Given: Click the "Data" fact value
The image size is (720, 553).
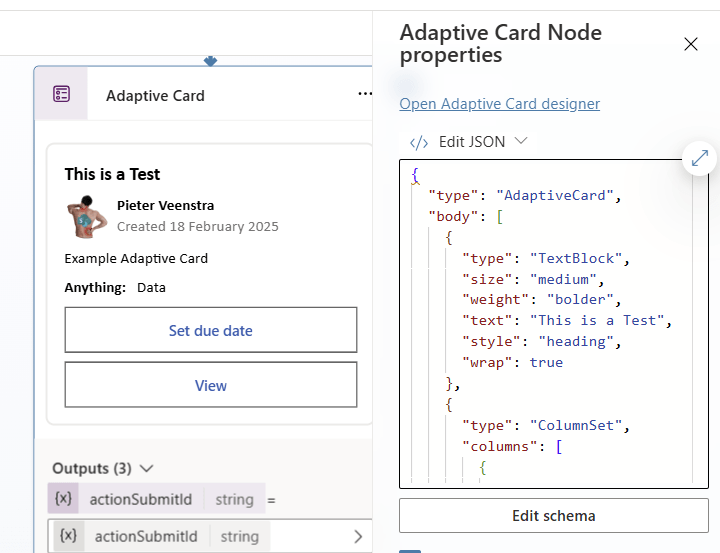Looking at the screenshot, I should click(x=151, y=288).
